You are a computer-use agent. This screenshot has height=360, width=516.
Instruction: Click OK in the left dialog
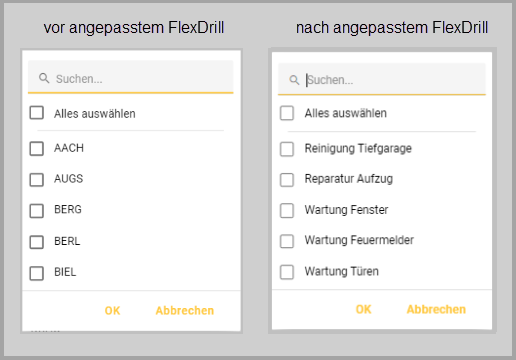point(112,311)
